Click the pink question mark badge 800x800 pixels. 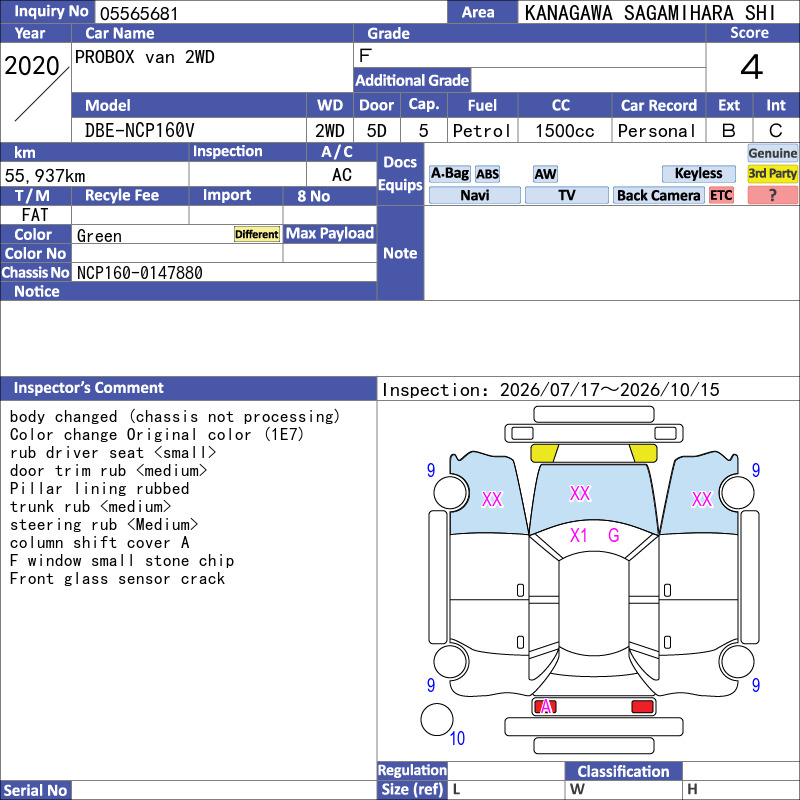[x=772, y=195]
